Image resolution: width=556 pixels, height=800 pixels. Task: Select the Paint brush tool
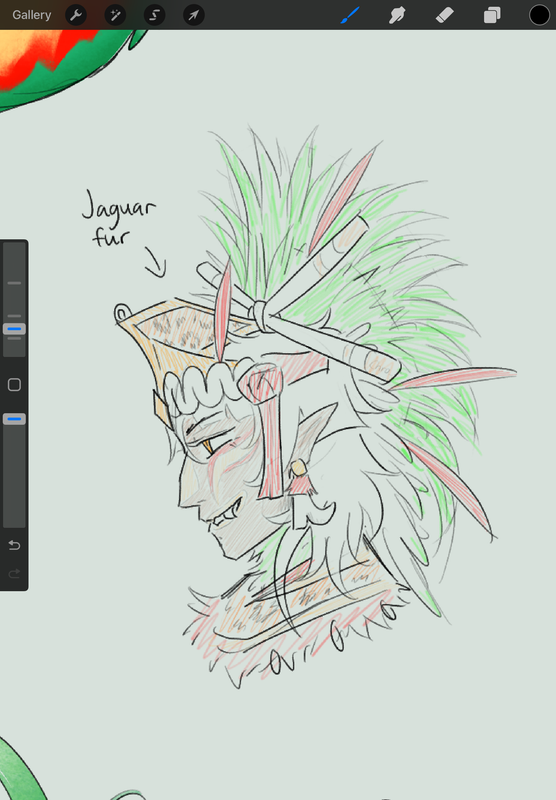350,15
